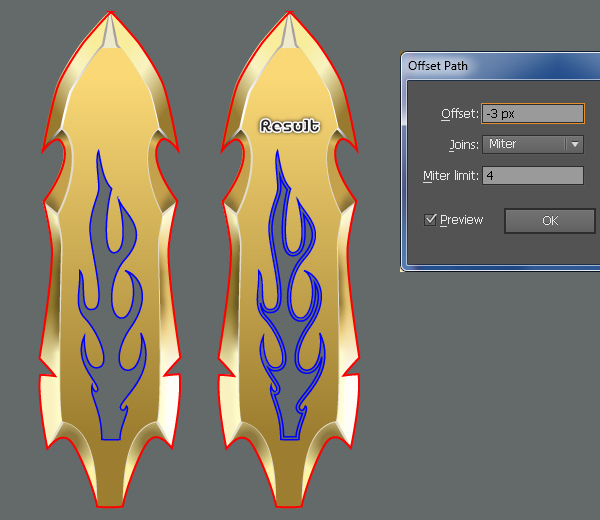Click the Result text label
This screenshot has height=520, width=600.
(x=290, y=126)
